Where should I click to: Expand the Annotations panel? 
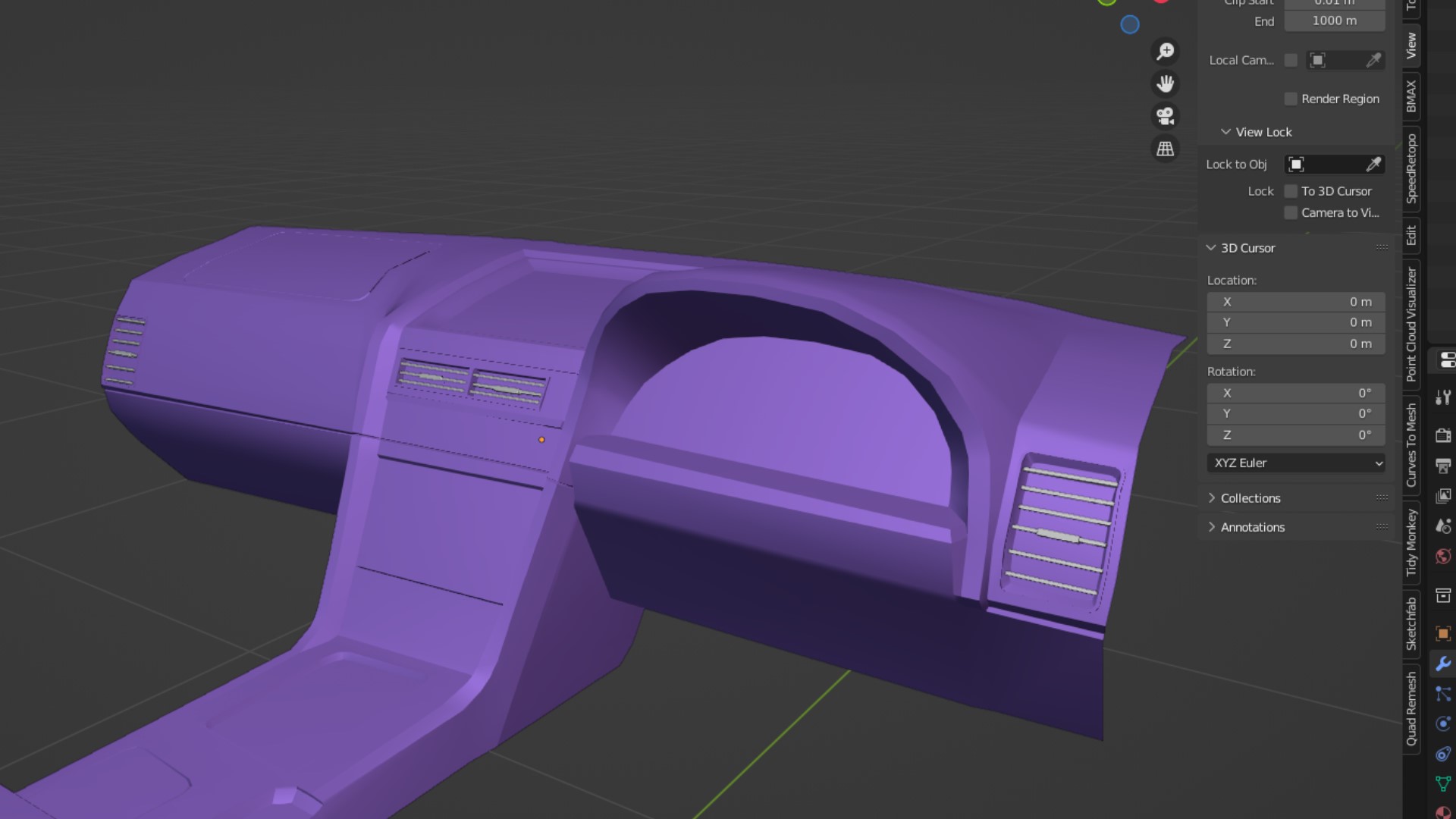(1252, 527)
